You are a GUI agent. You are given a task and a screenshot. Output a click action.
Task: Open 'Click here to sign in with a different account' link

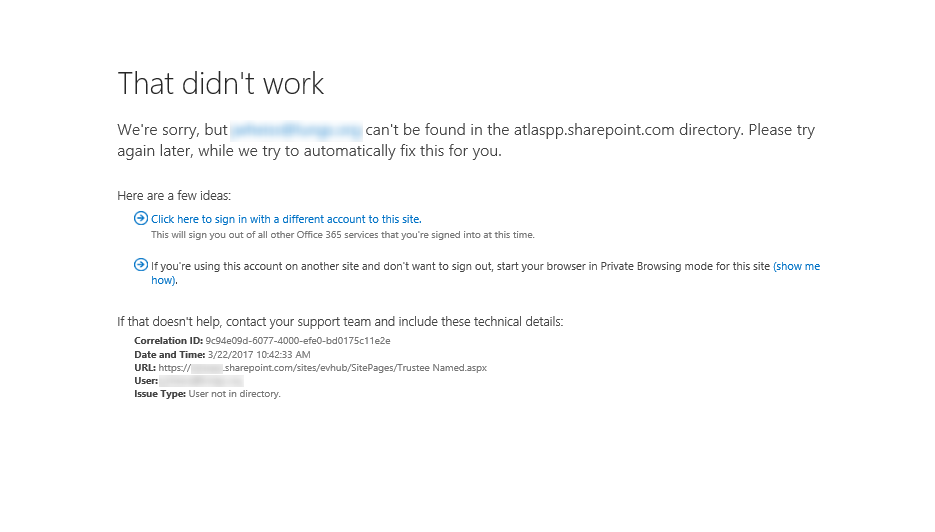(x=286, y=219)
